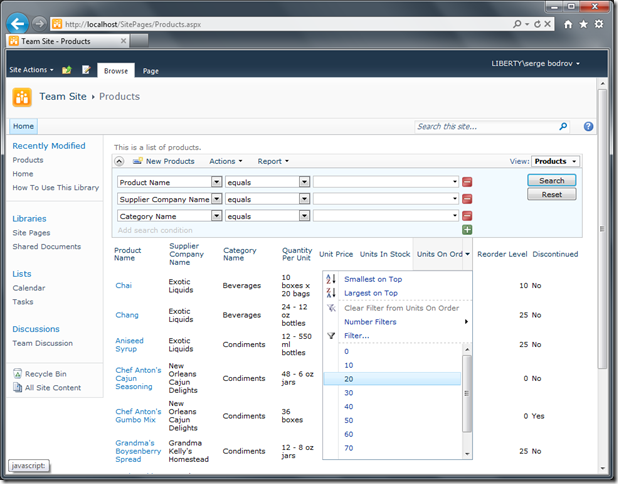Screen dimensions: 618x484
Task: Open Category Name field dropdown
Action: [216, 216]
